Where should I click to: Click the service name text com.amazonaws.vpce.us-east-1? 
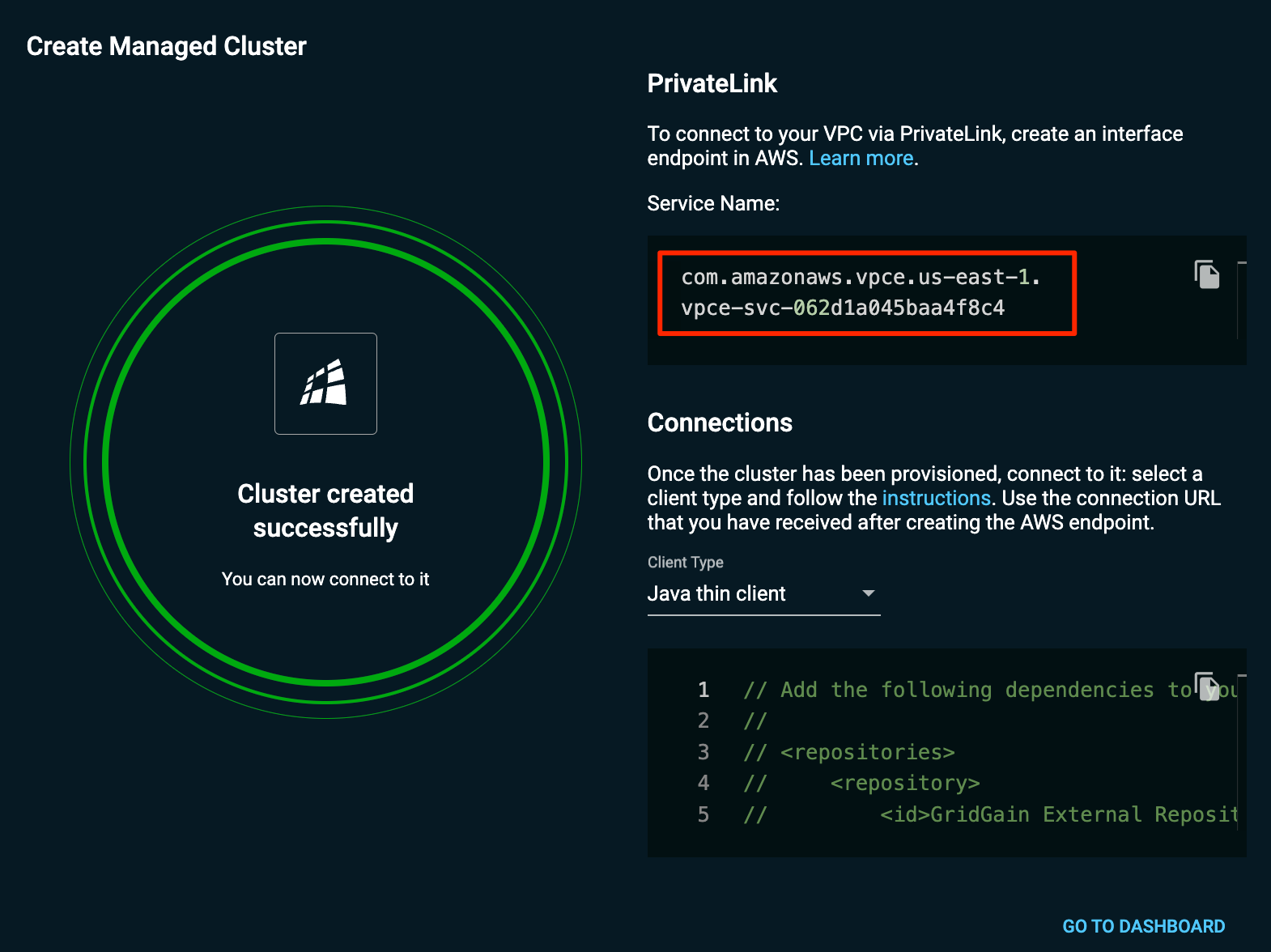(861, 277)
